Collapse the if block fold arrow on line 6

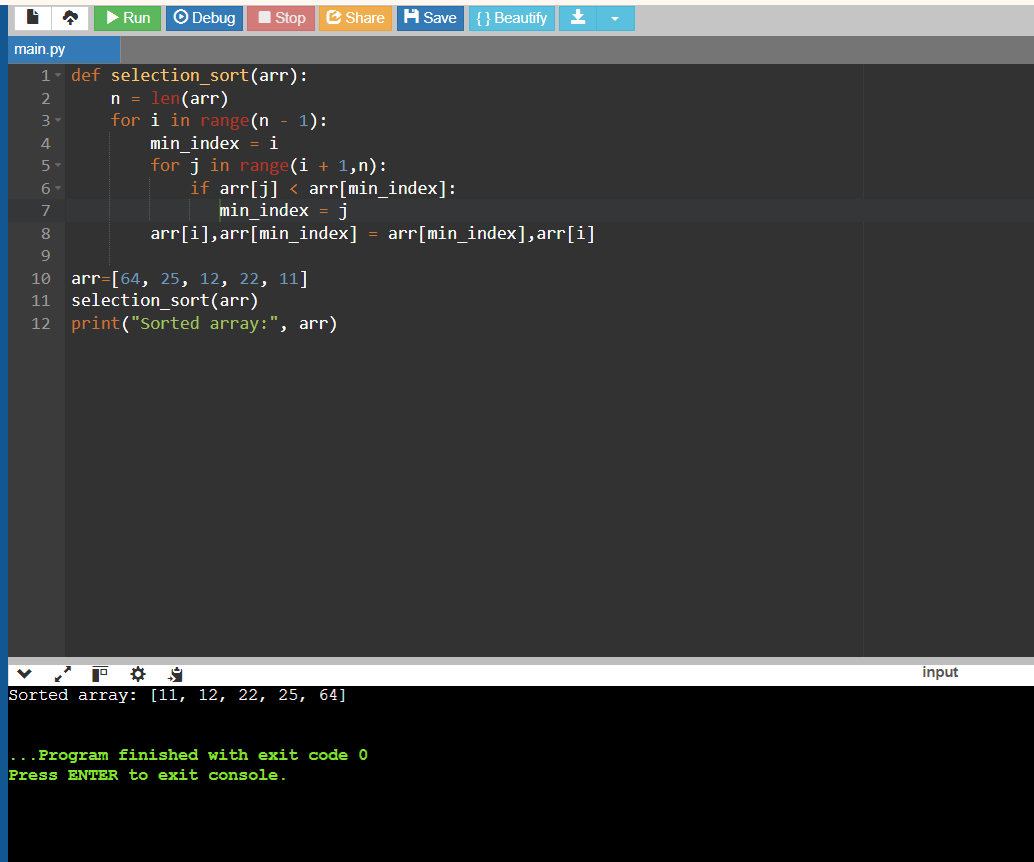[58, 188]
